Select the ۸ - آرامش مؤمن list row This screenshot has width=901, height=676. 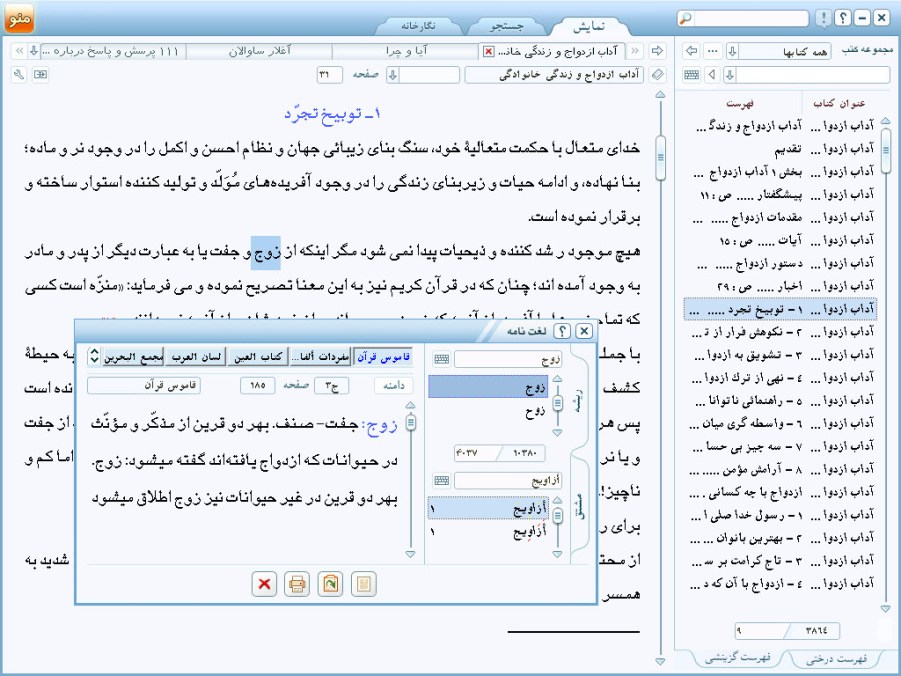coord(781,470)
